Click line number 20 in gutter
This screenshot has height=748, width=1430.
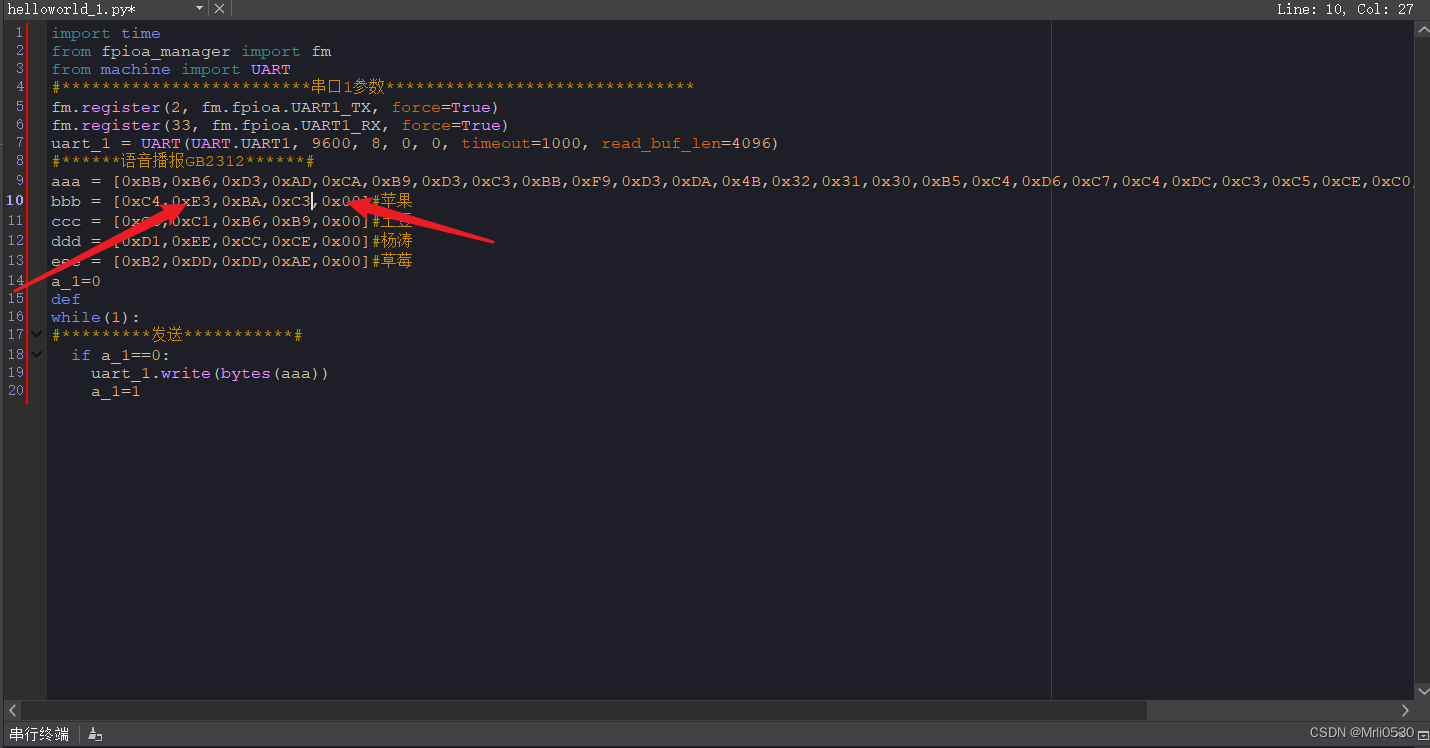pos(16,391)
